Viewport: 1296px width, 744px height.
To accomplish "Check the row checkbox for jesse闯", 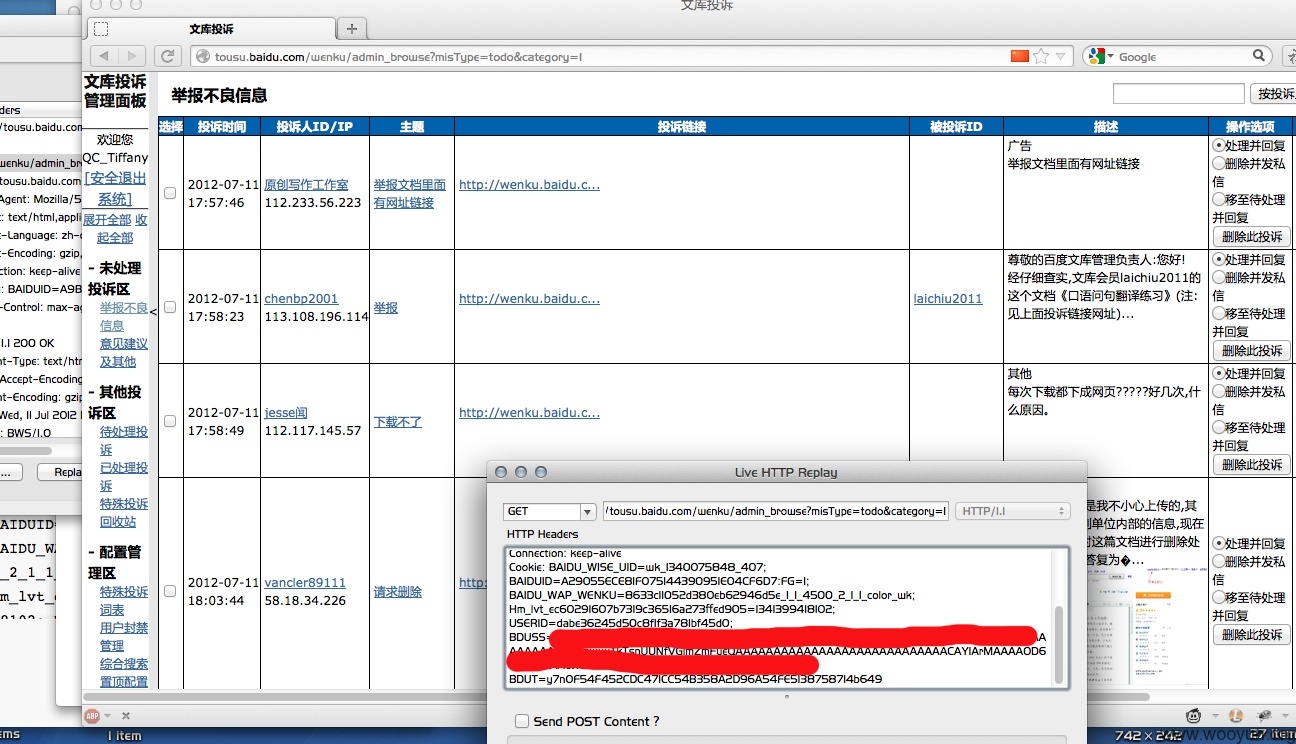I will pyautogui.click(x=170, y=421).
